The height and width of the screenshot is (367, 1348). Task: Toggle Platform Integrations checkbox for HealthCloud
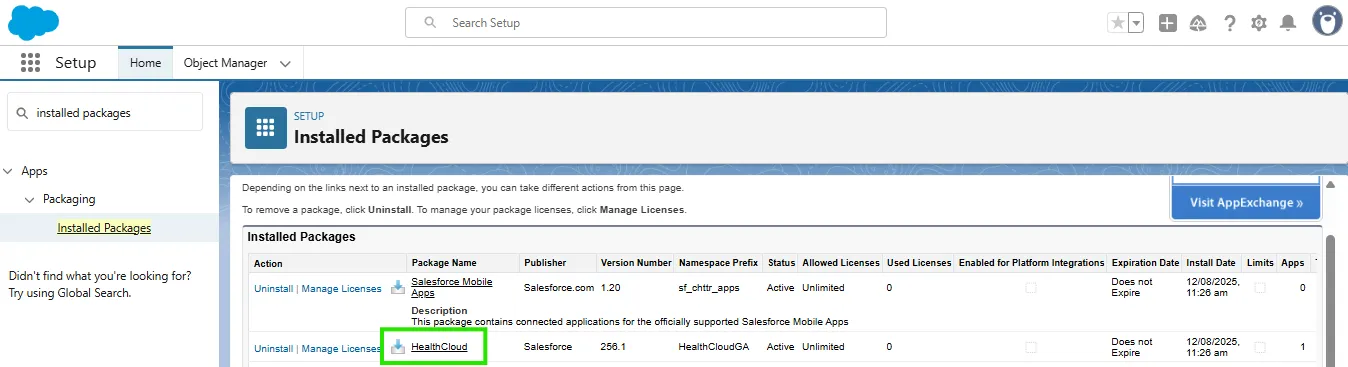coord(1031,347)
